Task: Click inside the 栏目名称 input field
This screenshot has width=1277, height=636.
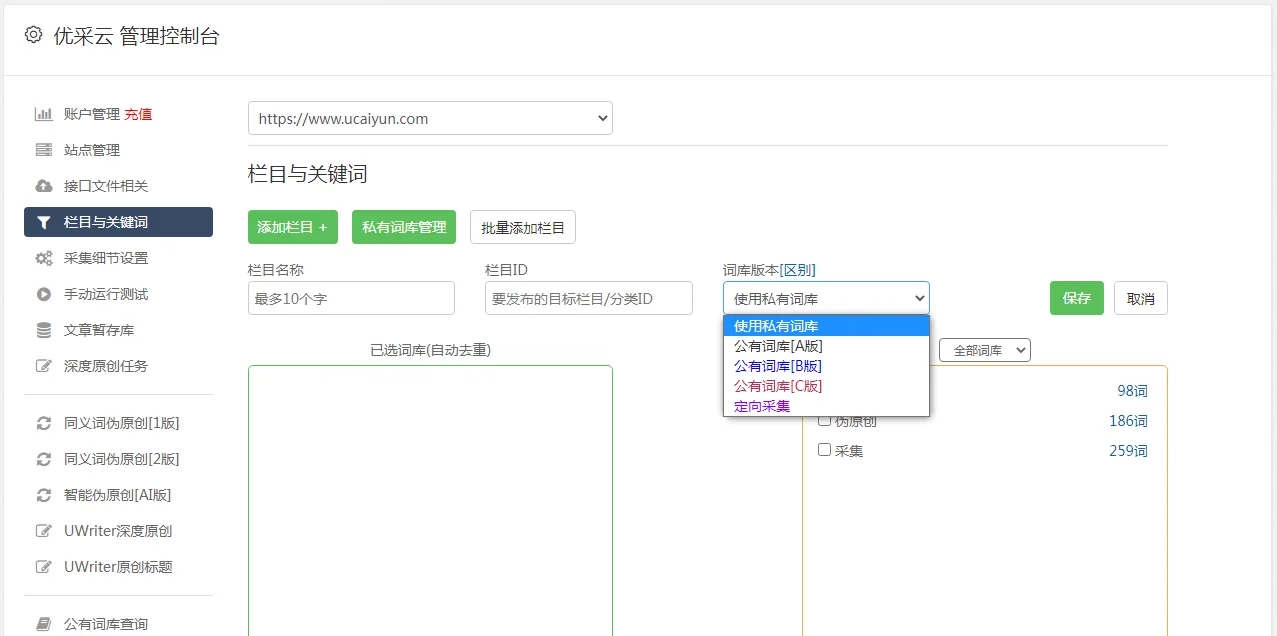Action: [x=350, y=297]
